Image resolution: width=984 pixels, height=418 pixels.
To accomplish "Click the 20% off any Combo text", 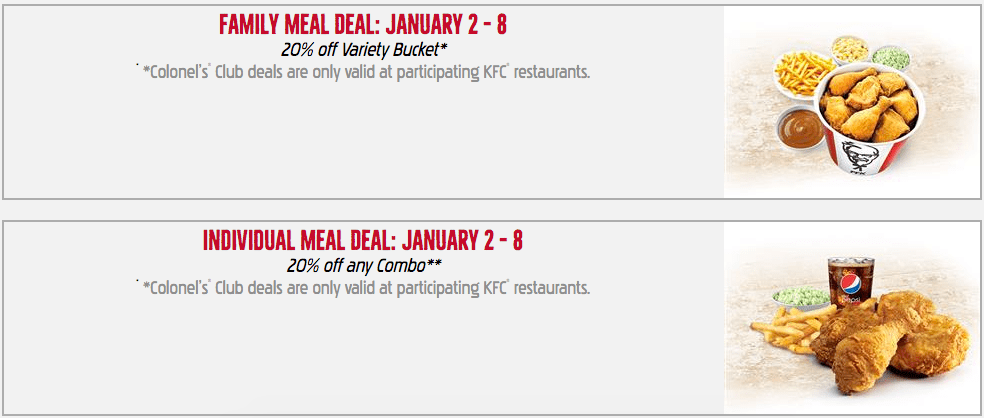I will click(x=364, y=265).
